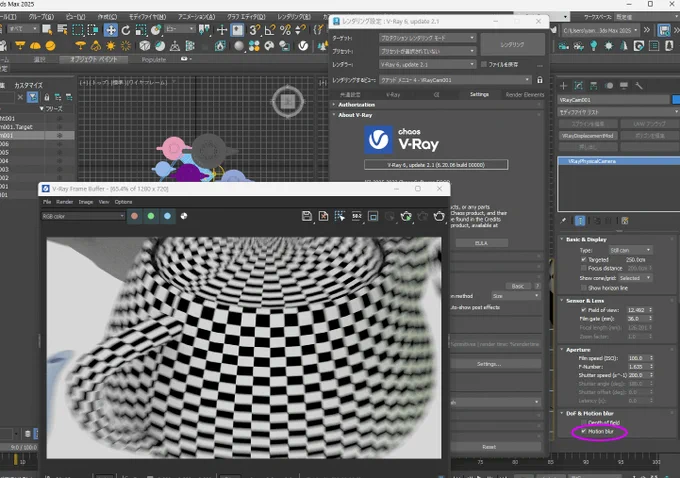Click the round V-Ray logo toolbar icon
Viewport: 680px width, 478px height.
click(303, 46)
